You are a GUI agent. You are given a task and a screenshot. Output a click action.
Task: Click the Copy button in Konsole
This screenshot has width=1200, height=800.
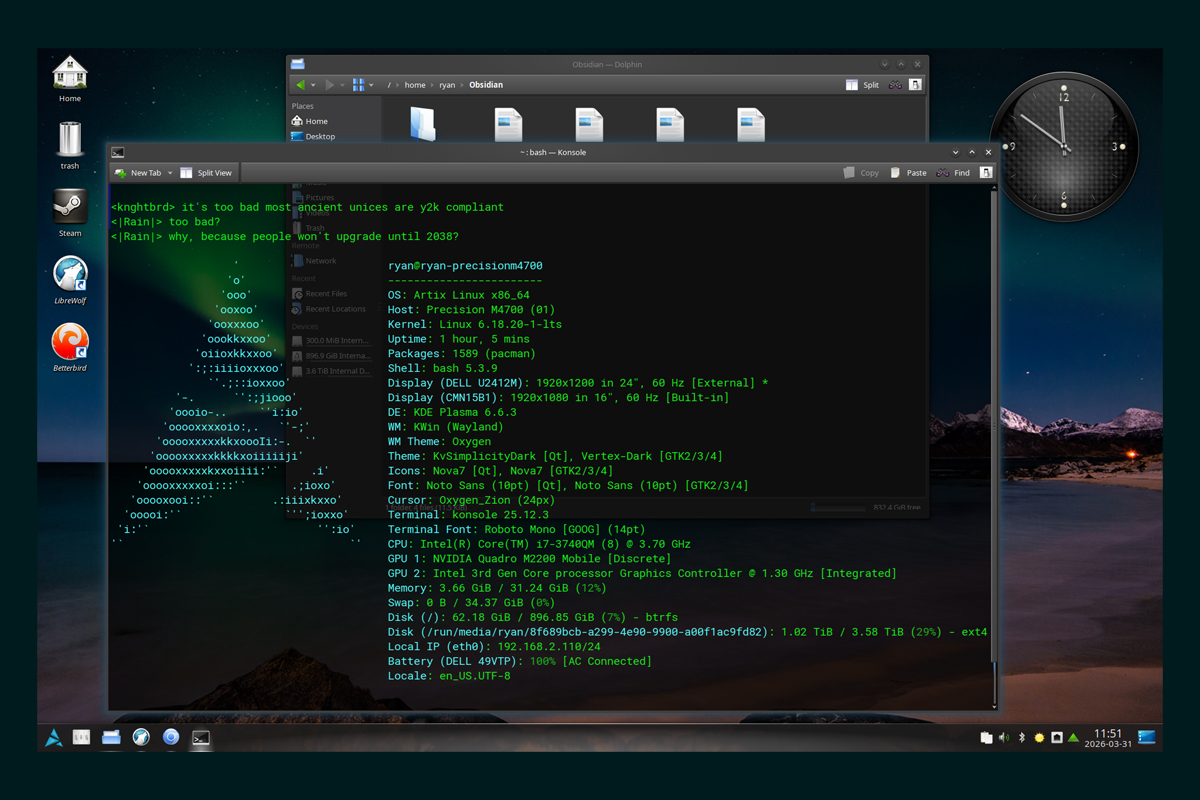point(861,173)
